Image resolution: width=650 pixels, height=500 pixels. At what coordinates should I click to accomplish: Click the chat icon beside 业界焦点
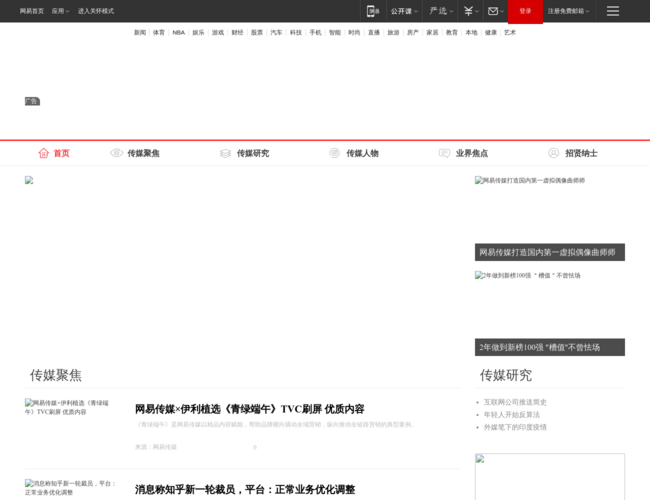[x=444, y=153]
